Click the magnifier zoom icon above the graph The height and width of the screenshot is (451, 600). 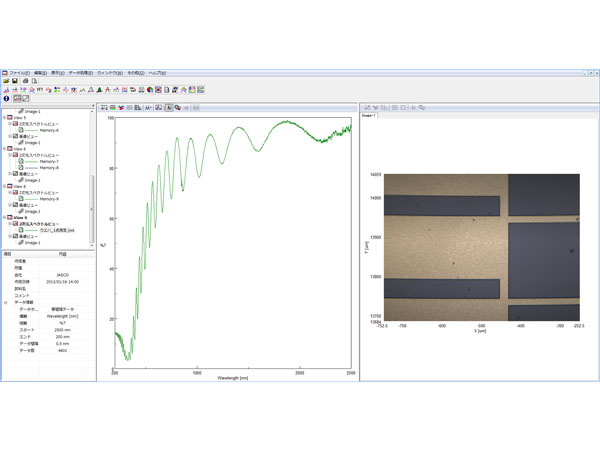click(x=178, y=108)
